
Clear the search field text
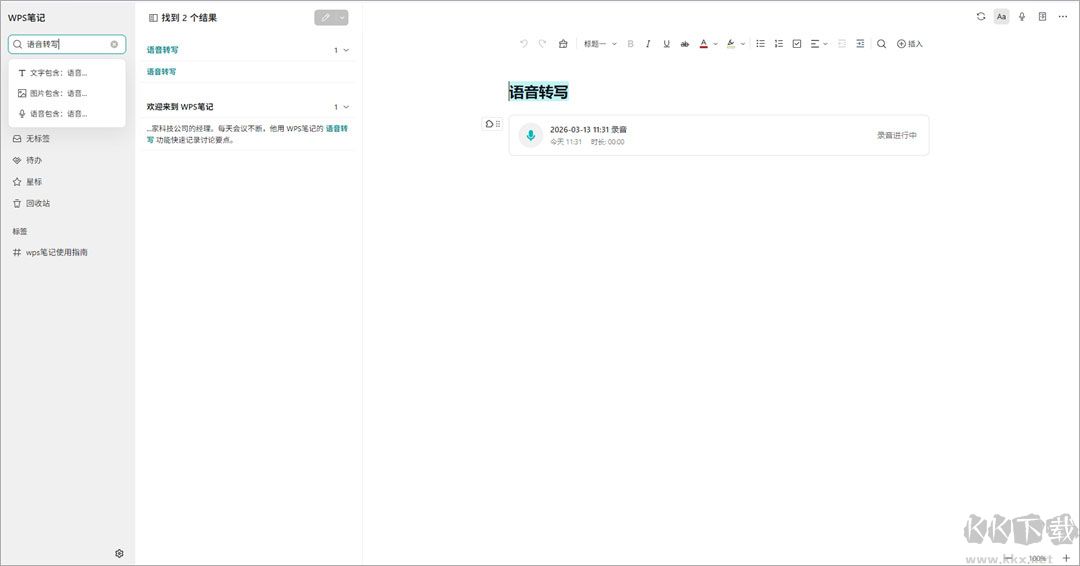click(x=114, y=44)
